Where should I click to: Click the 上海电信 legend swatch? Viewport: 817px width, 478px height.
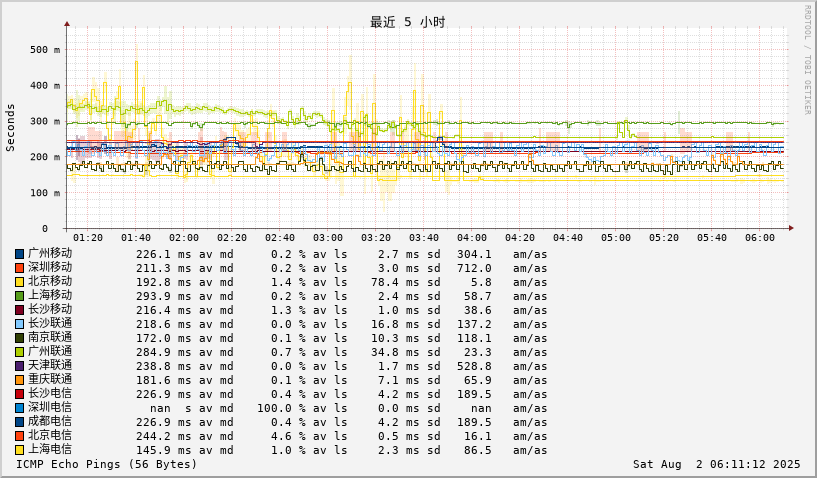[x=19, y=450]
